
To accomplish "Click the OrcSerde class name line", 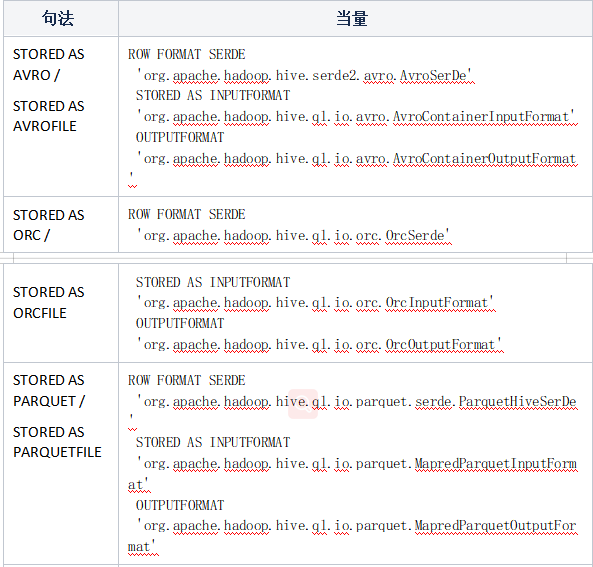I will click(293, 235).
